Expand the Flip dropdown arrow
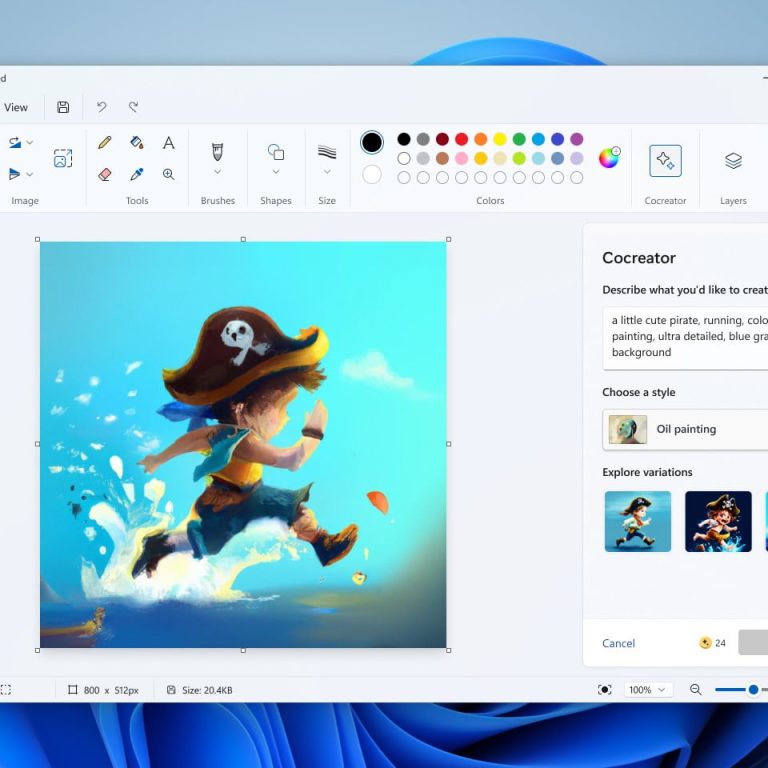 [30, 174]
